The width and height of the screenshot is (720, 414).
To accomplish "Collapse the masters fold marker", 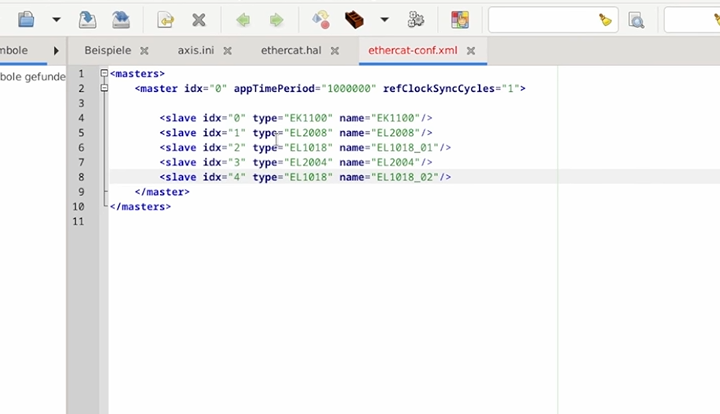I will click(x=104, y=74).
